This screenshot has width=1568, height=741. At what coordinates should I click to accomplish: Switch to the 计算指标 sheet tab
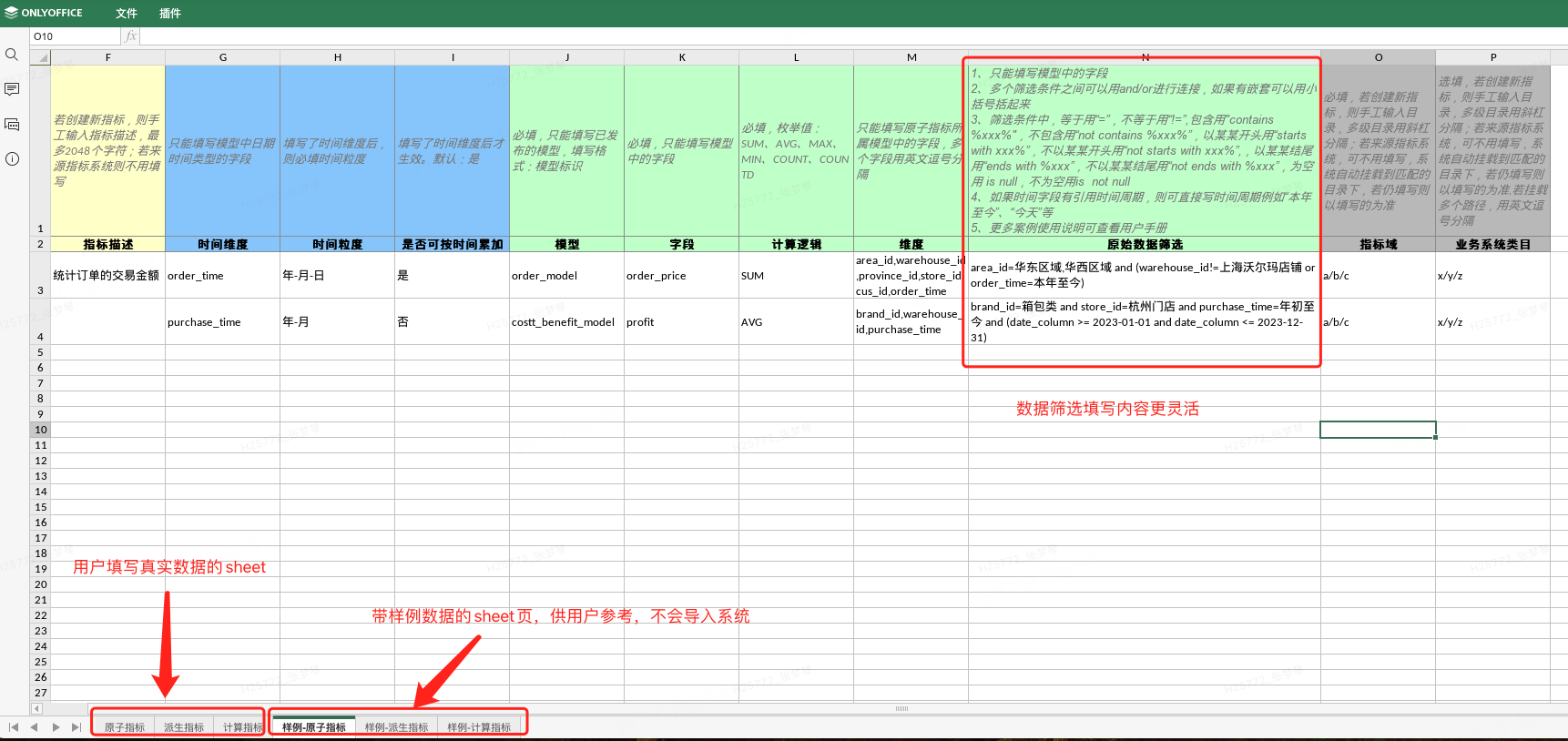pyautogui.click(x=242, y=727)
